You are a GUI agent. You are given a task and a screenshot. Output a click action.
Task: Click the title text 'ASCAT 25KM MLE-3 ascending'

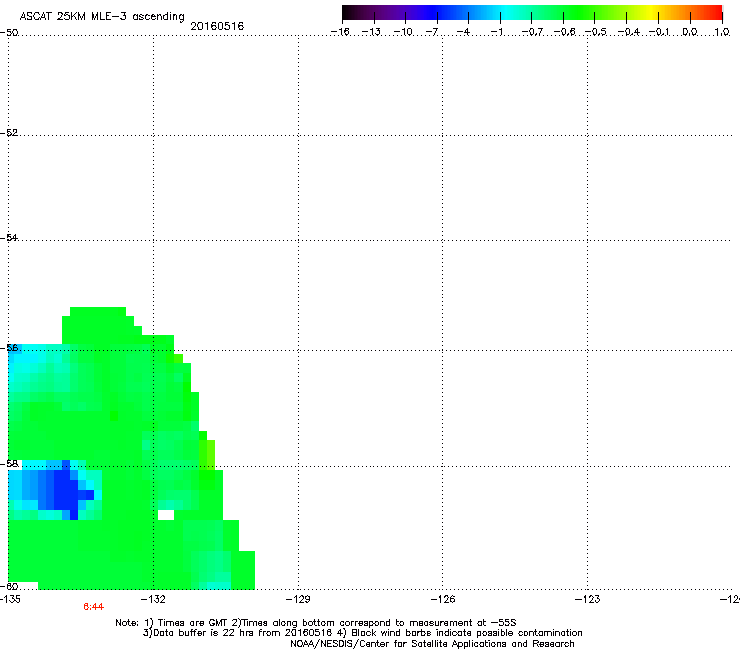102,17
